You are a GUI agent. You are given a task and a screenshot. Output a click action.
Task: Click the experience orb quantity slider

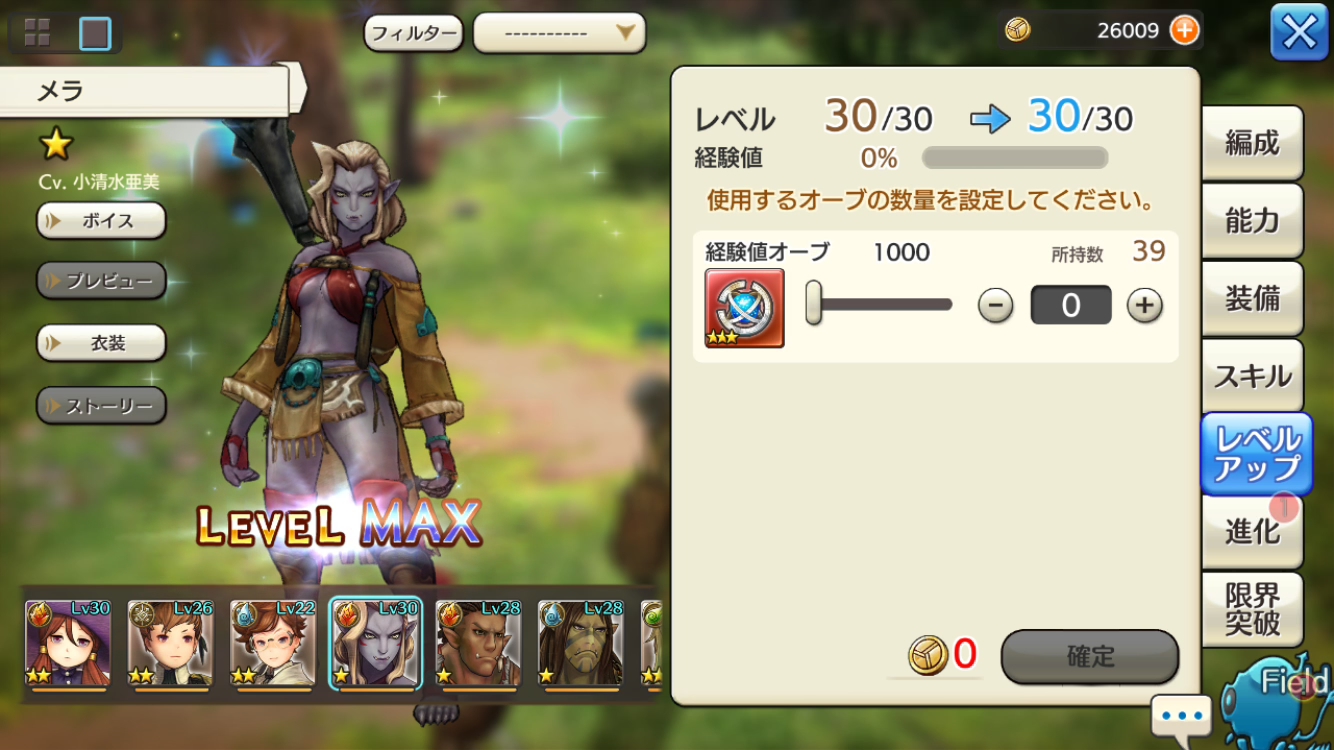[x=880, y=304]
